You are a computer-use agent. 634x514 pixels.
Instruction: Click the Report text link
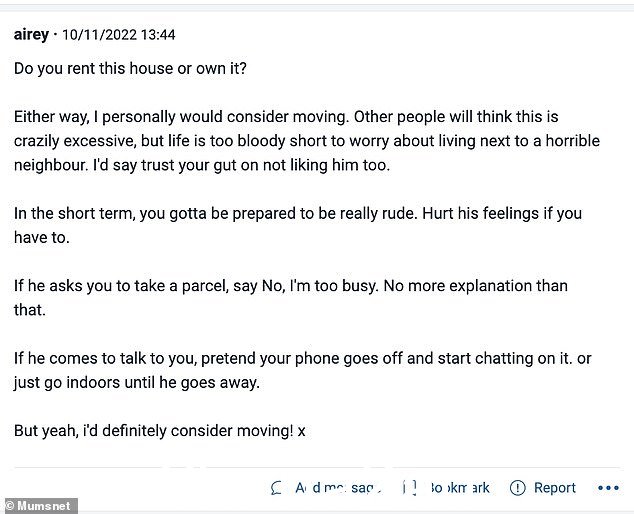pyautogui.click(x=554, y=488)
